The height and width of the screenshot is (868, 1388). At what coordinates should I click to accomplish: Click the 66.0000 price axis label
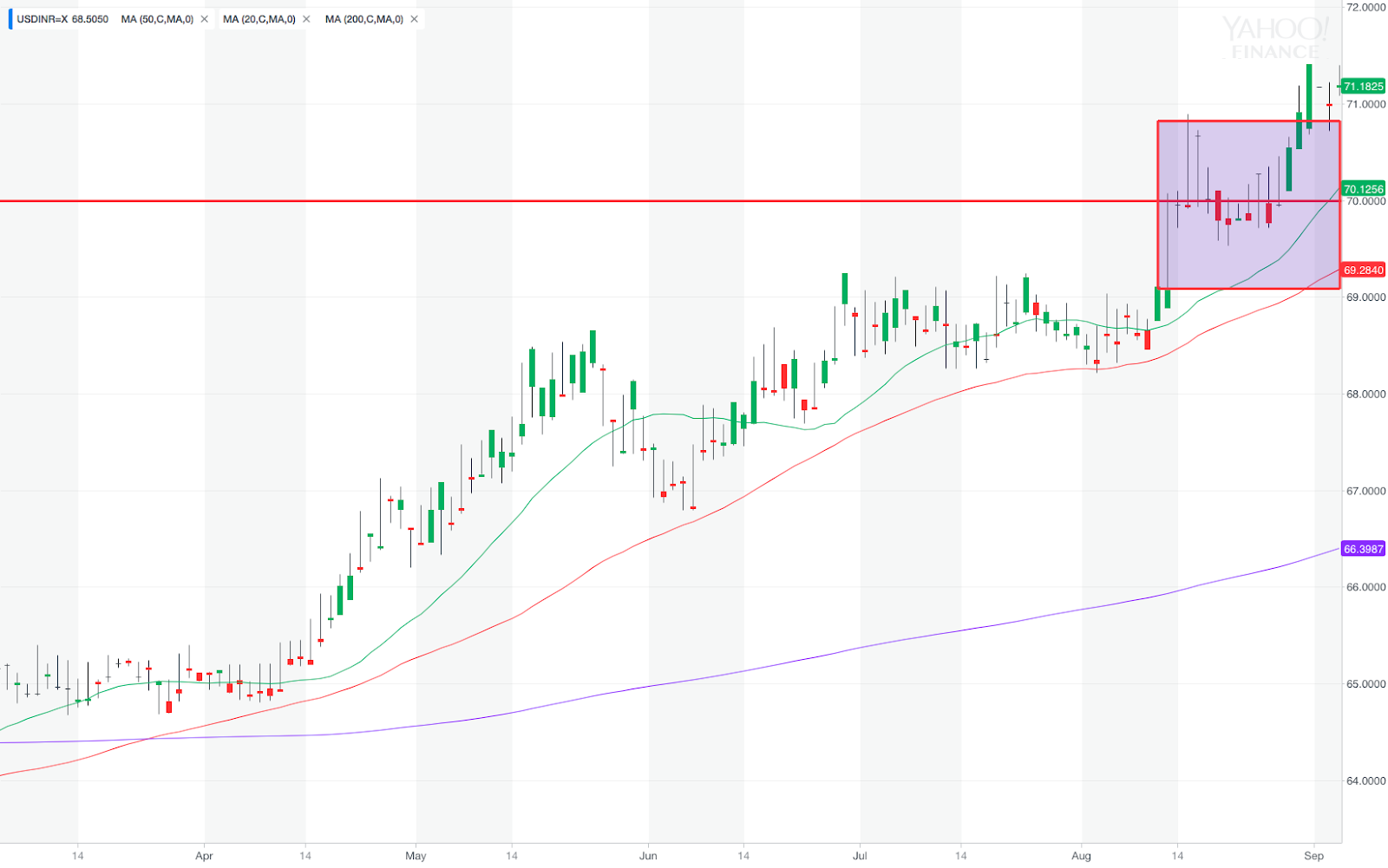[x=1365, y=587]
